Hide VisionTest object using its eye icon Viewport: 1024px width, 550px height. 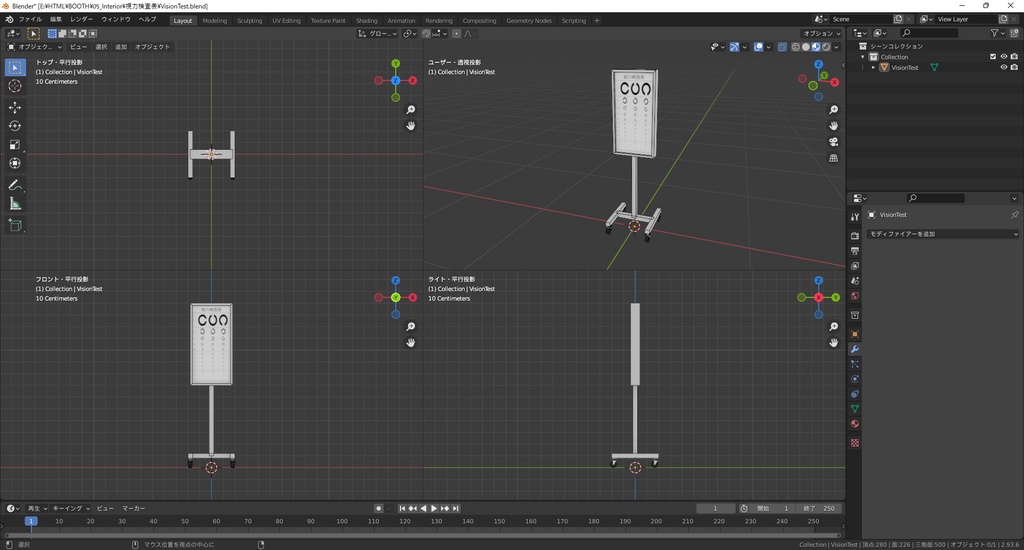1003,67
